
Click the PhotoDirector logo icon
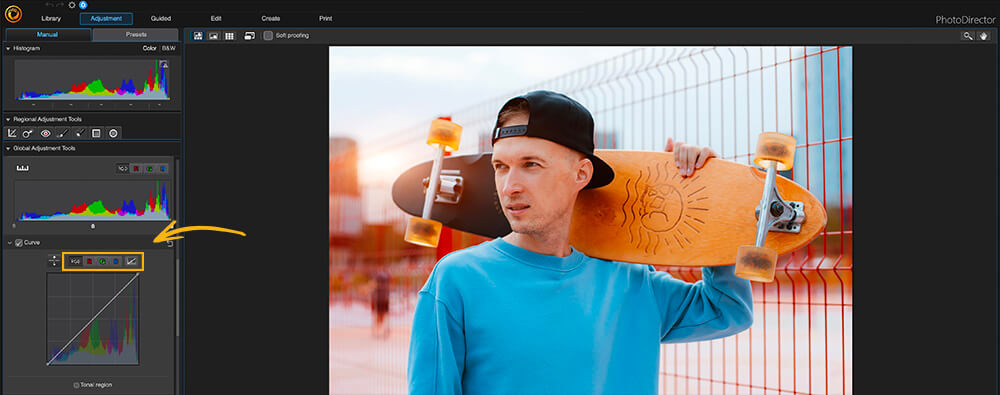(13, 13)
